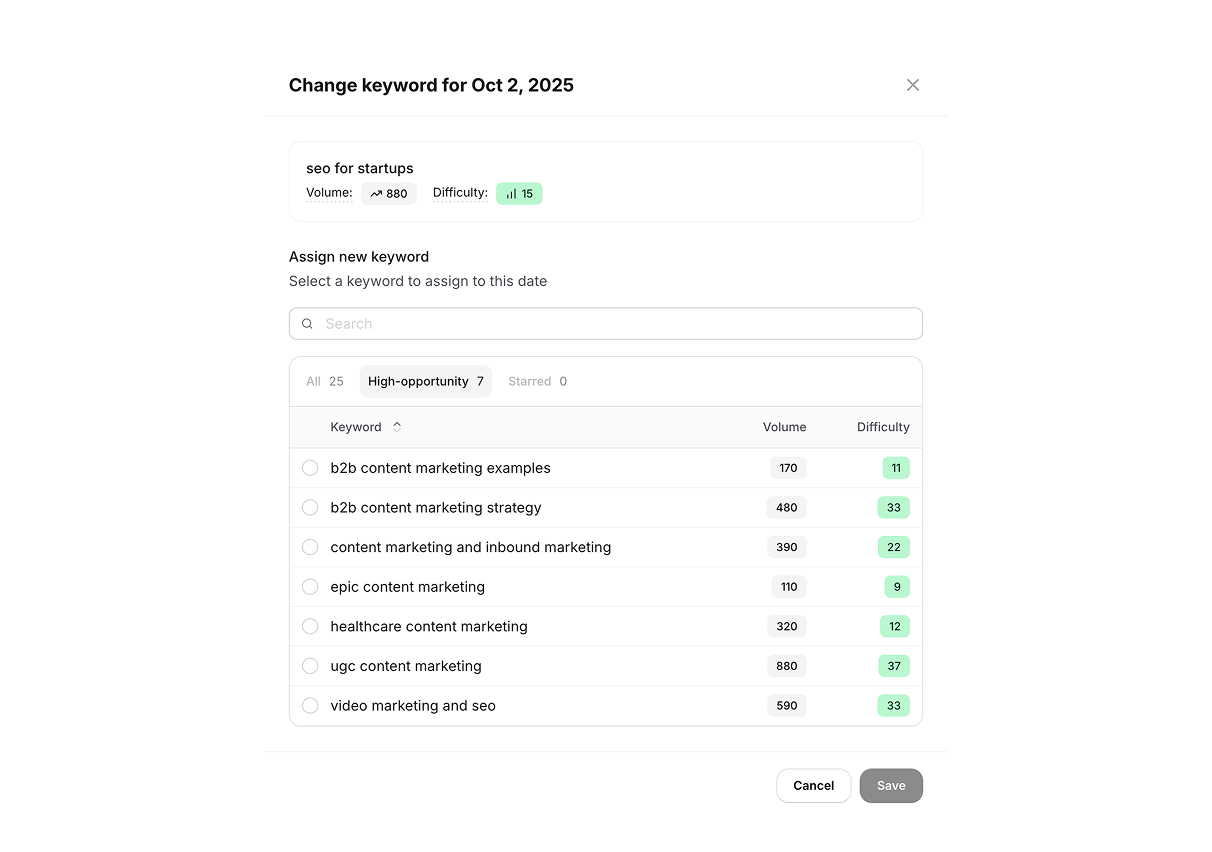Click the volume trend arrow icon
This screenshot has width=1212, height=852.
(376, 194)
